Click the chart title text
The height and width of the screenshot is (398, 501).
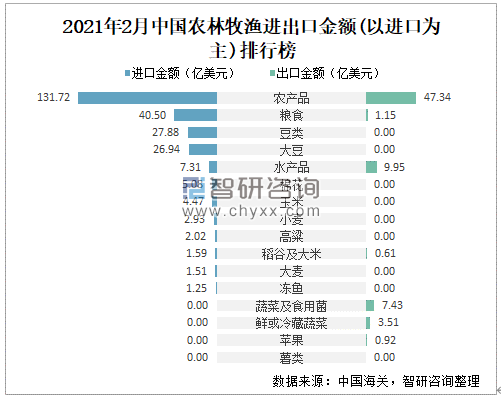tap(252, 38)
